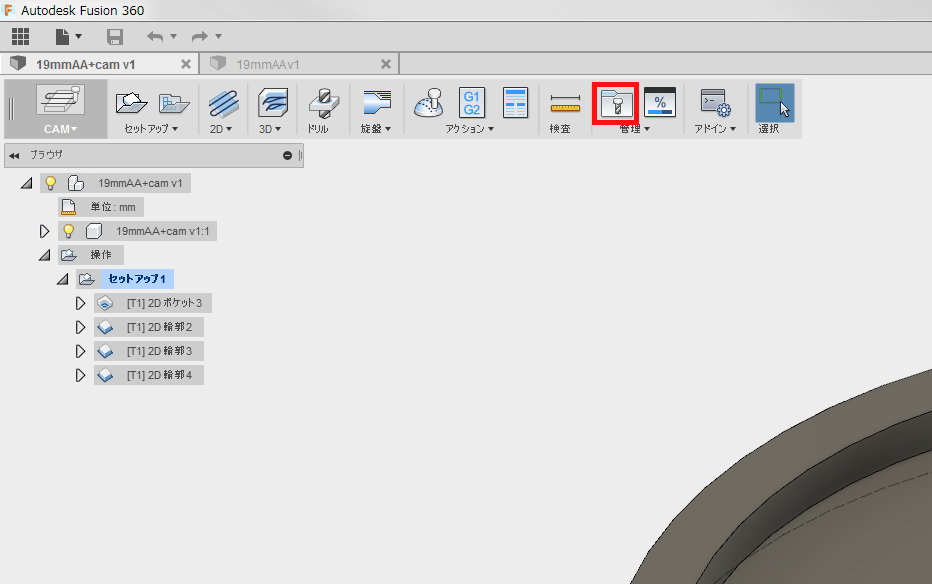Click the Setup Sheet icon
Viewport: 932px width, 584px height.
tap(515, 103)
